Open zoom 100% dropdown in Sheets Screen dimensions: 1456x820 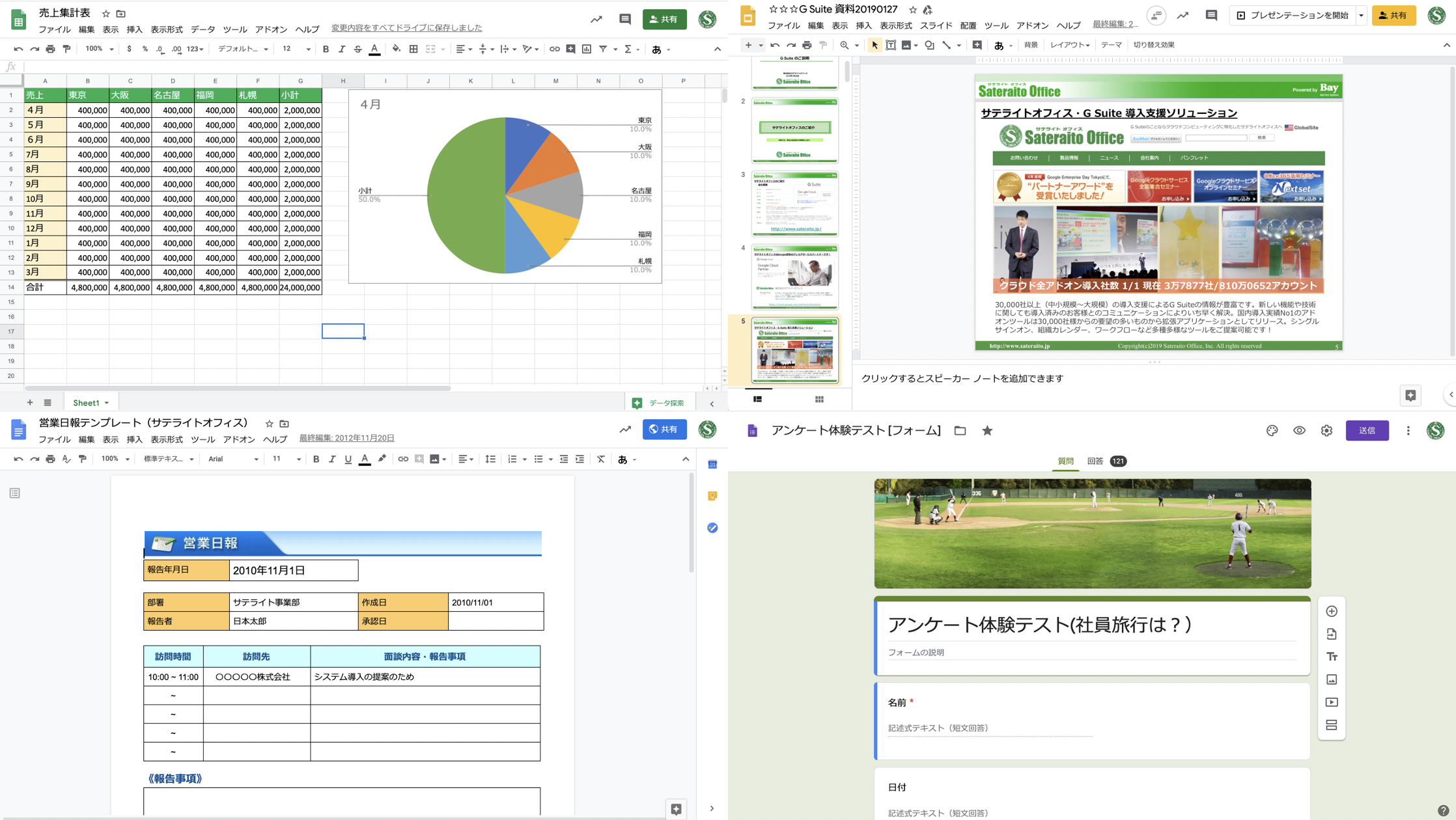[100, 49]
